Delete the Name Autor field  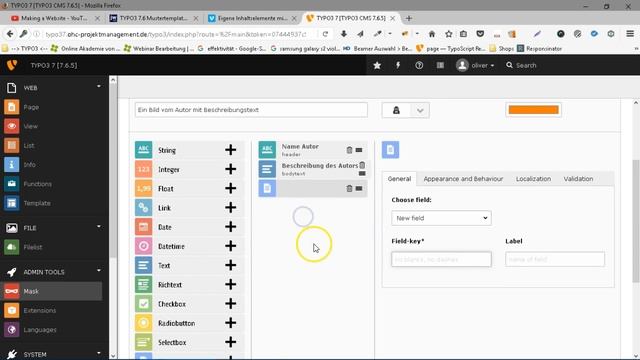click(x=349, y=150)
